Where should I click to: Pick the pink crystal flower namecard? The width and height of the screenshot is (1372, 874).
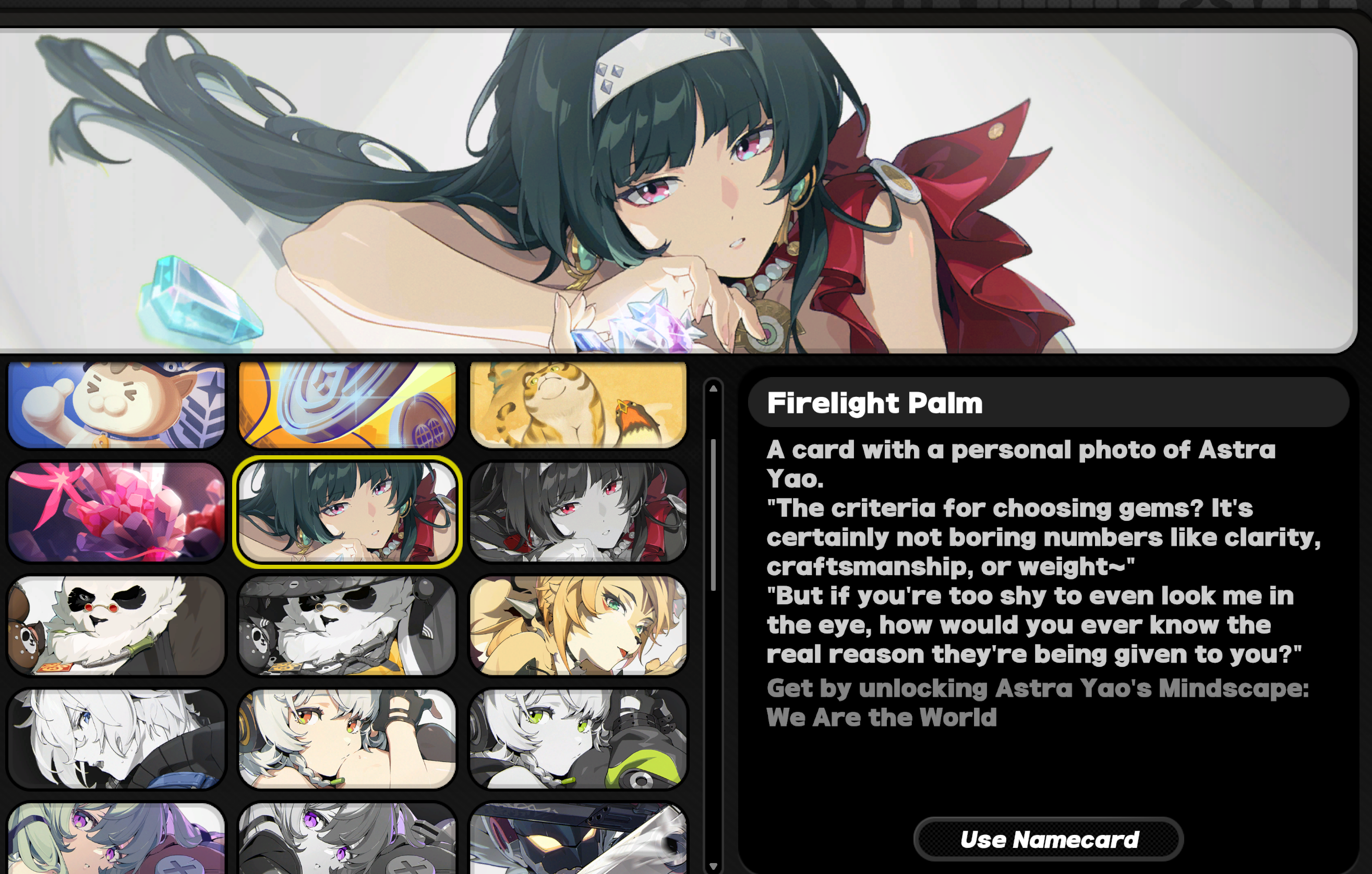(116, 511)
